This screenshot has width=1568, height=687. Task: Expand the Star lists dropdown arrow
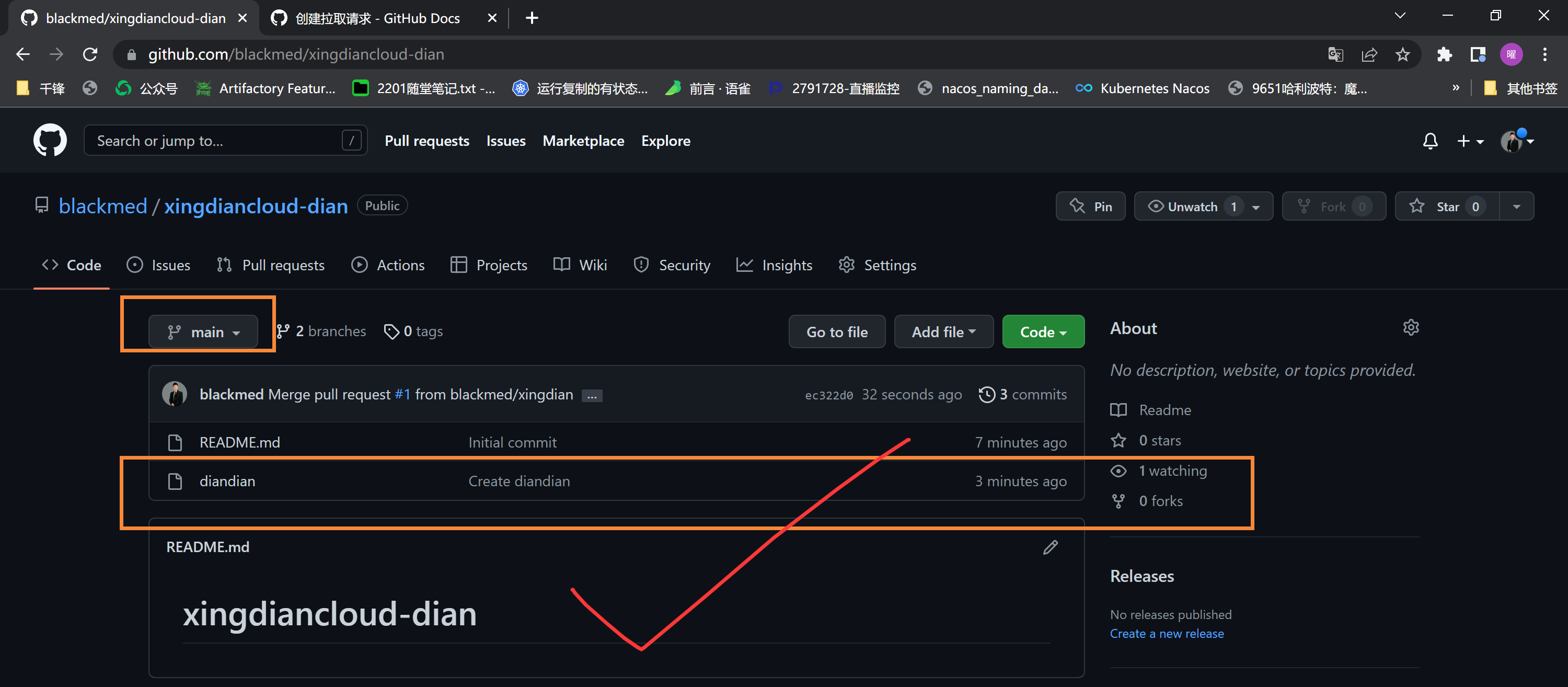point(1517,207)
